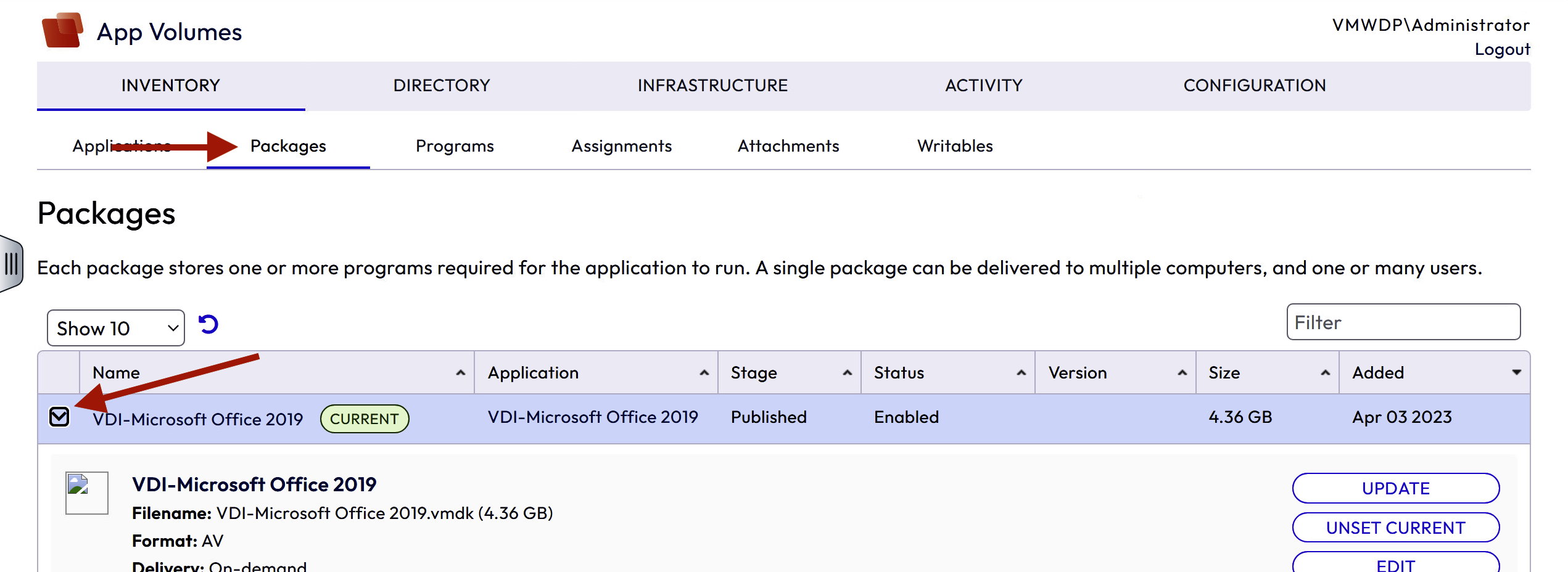Sort by Status column arrow
1568x572 pixels.
tap(1021, 373)
